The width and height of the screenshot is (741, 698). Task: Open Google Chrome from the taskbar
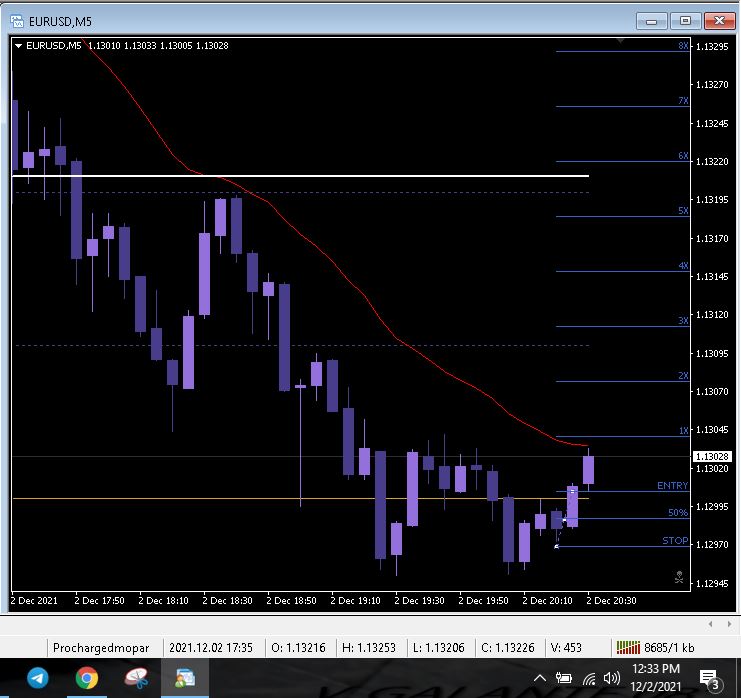click(x=86, y=678)
